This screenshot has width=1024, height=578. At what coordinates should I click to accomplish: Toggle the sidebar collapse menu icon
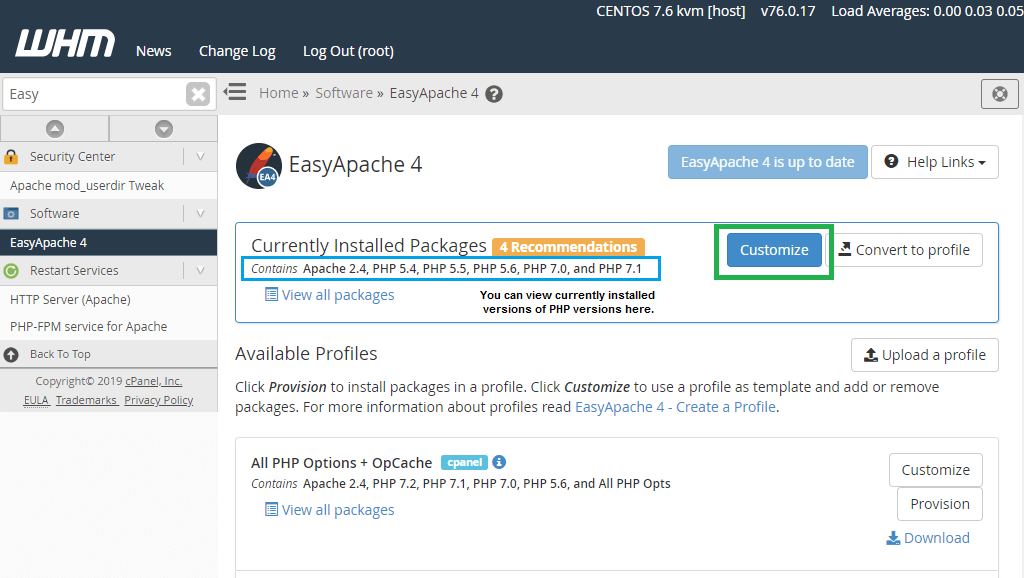tap(235, 92)
